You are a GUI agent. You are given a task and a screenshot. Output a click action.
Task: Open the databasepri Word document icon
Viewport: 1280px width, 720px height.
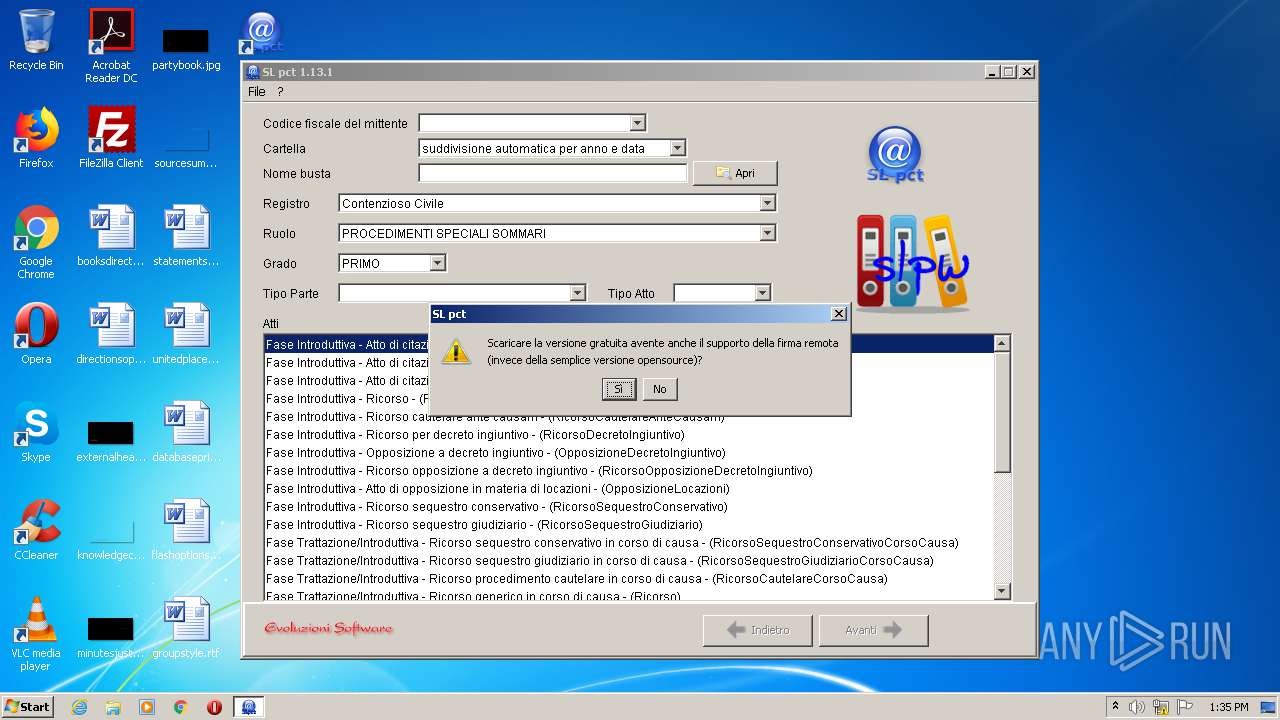[186, 432]
